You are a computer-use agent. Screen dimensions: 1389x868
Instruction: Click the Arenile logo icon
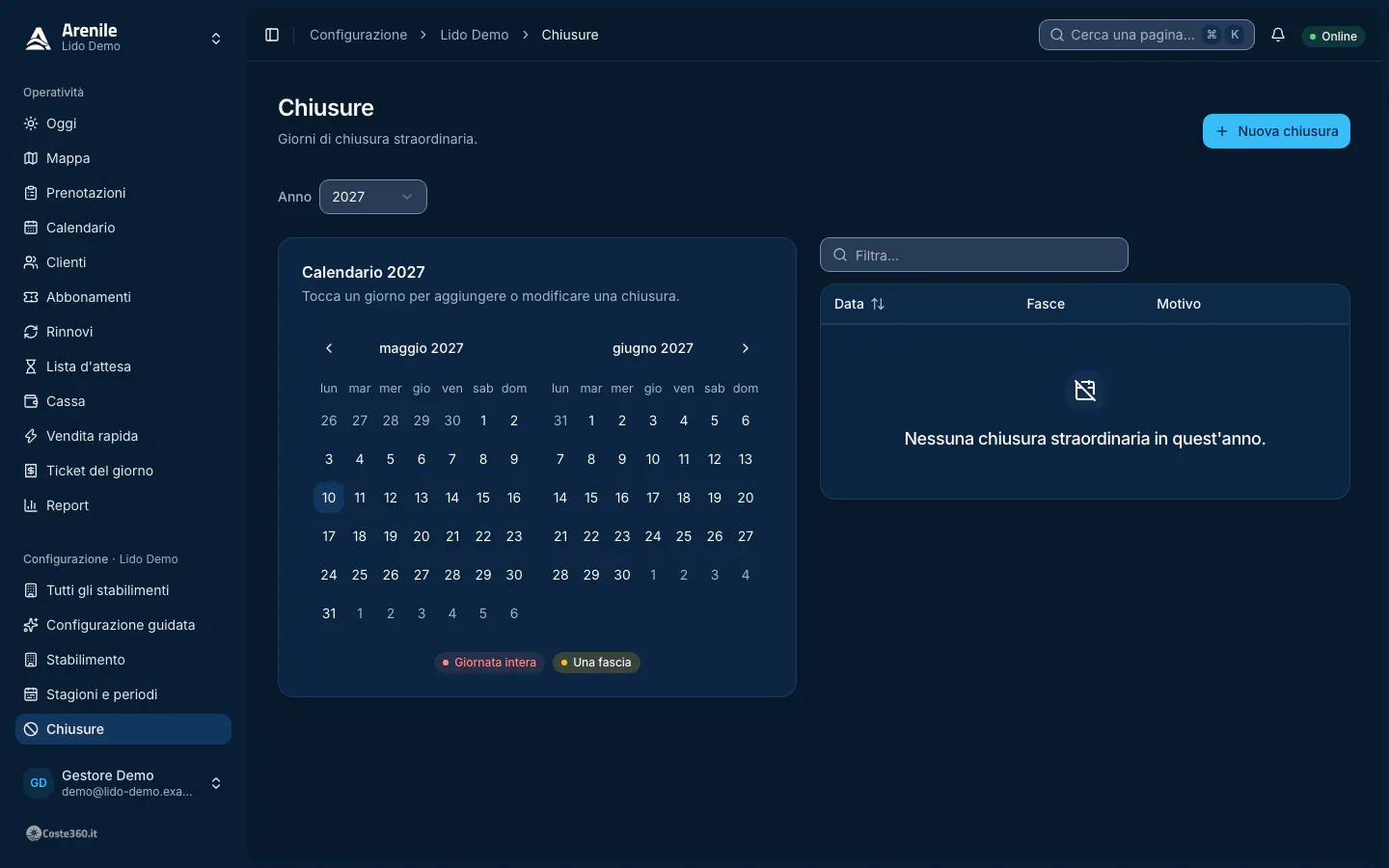38,39
